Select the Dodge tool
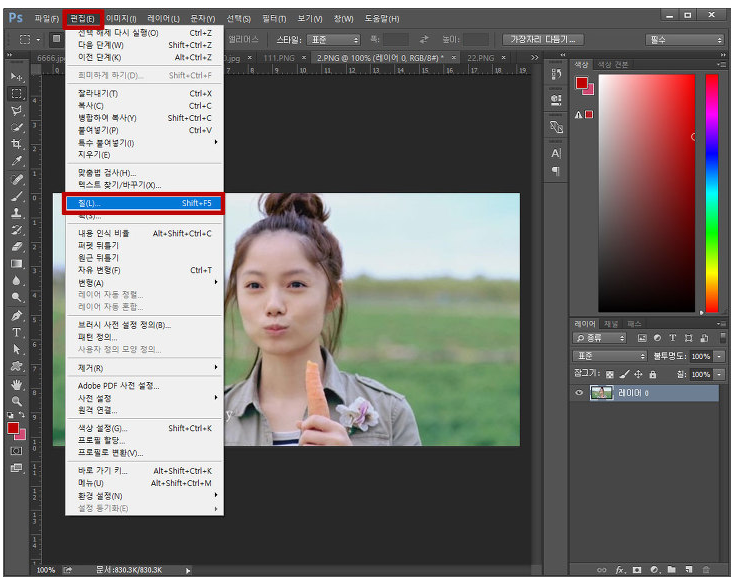The height and width of the screenshot is (583, 735). pyautogui.click(x=16, y=297)
